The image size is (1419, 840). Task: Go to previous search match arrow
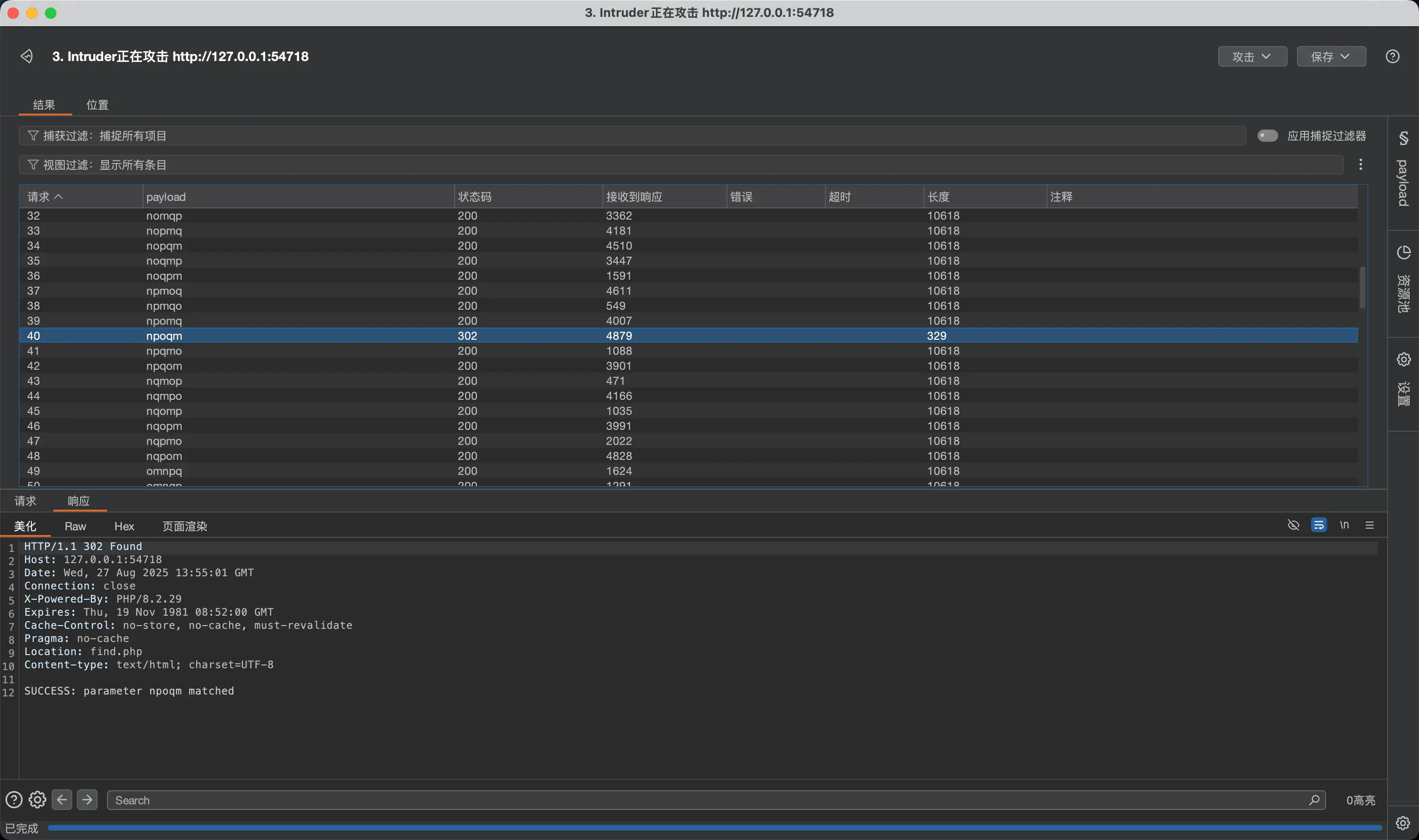click(x=62, y=799)
